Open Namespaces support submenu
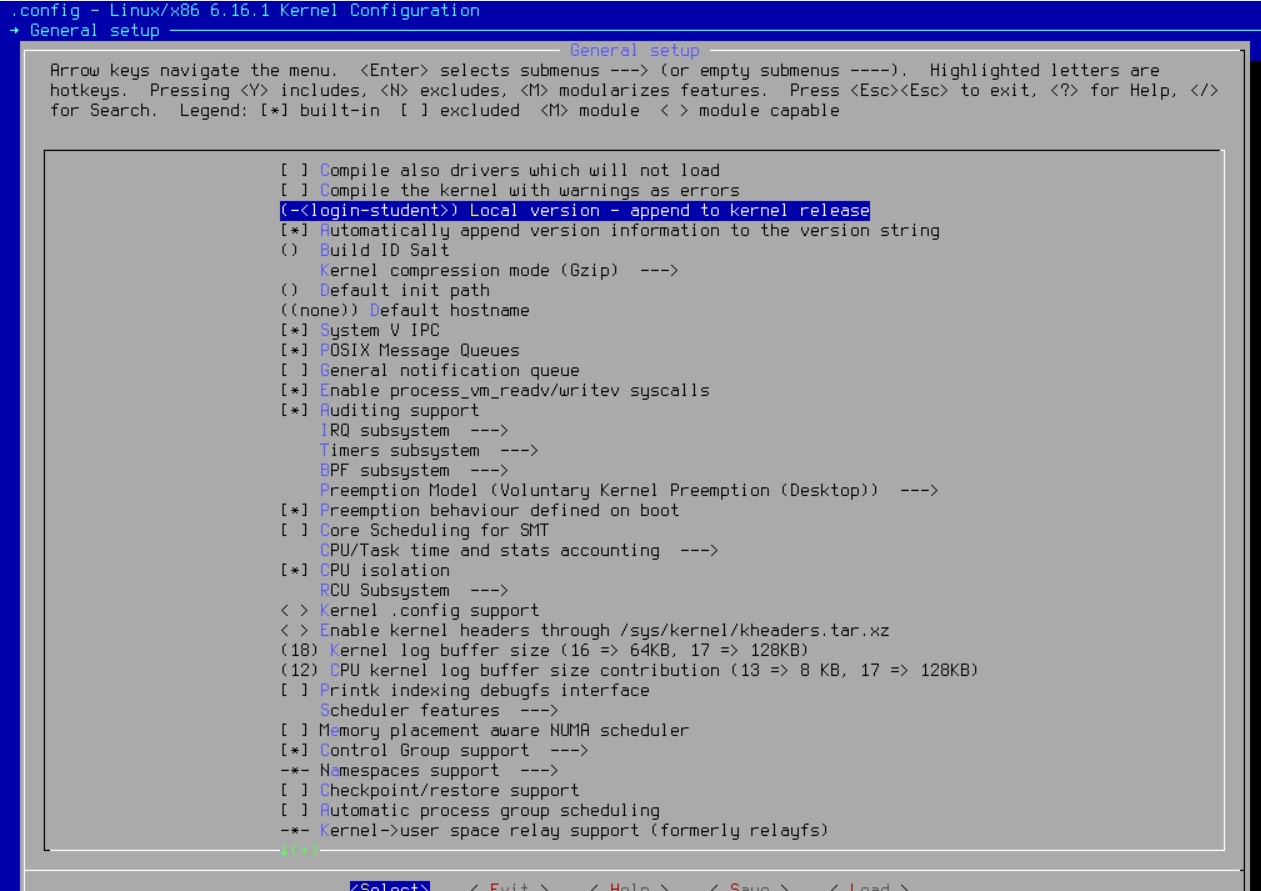1261x891 pixels. [420, 770]
